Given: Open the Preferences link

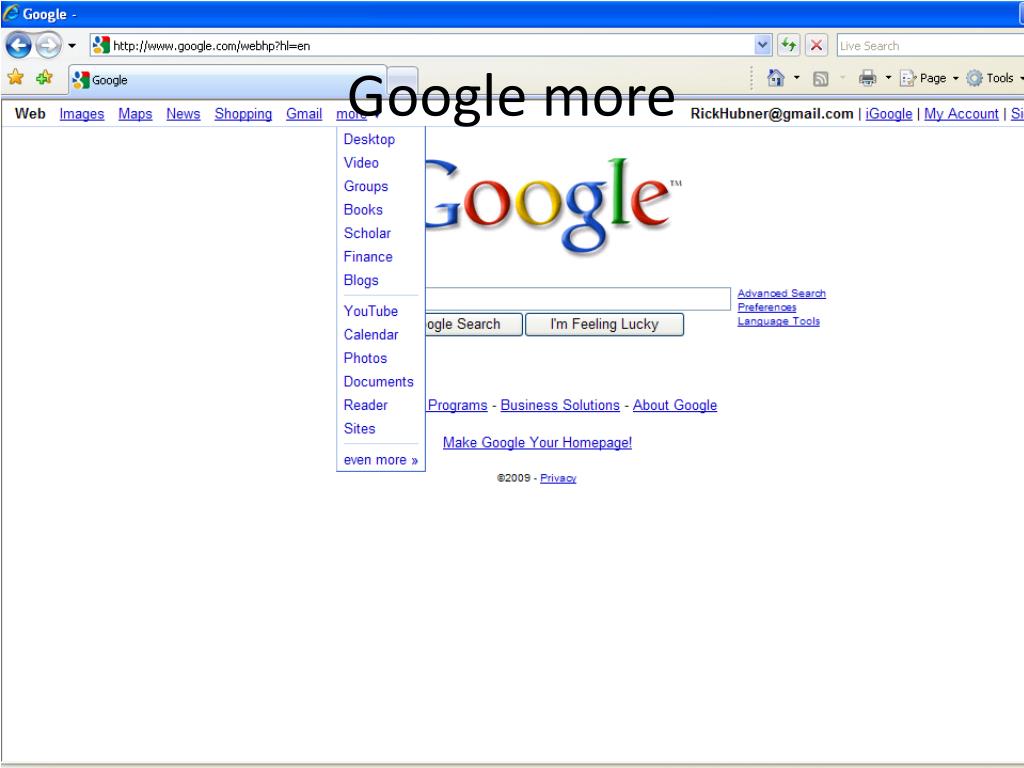Looking at the screenshot, I should coord(767,307).
